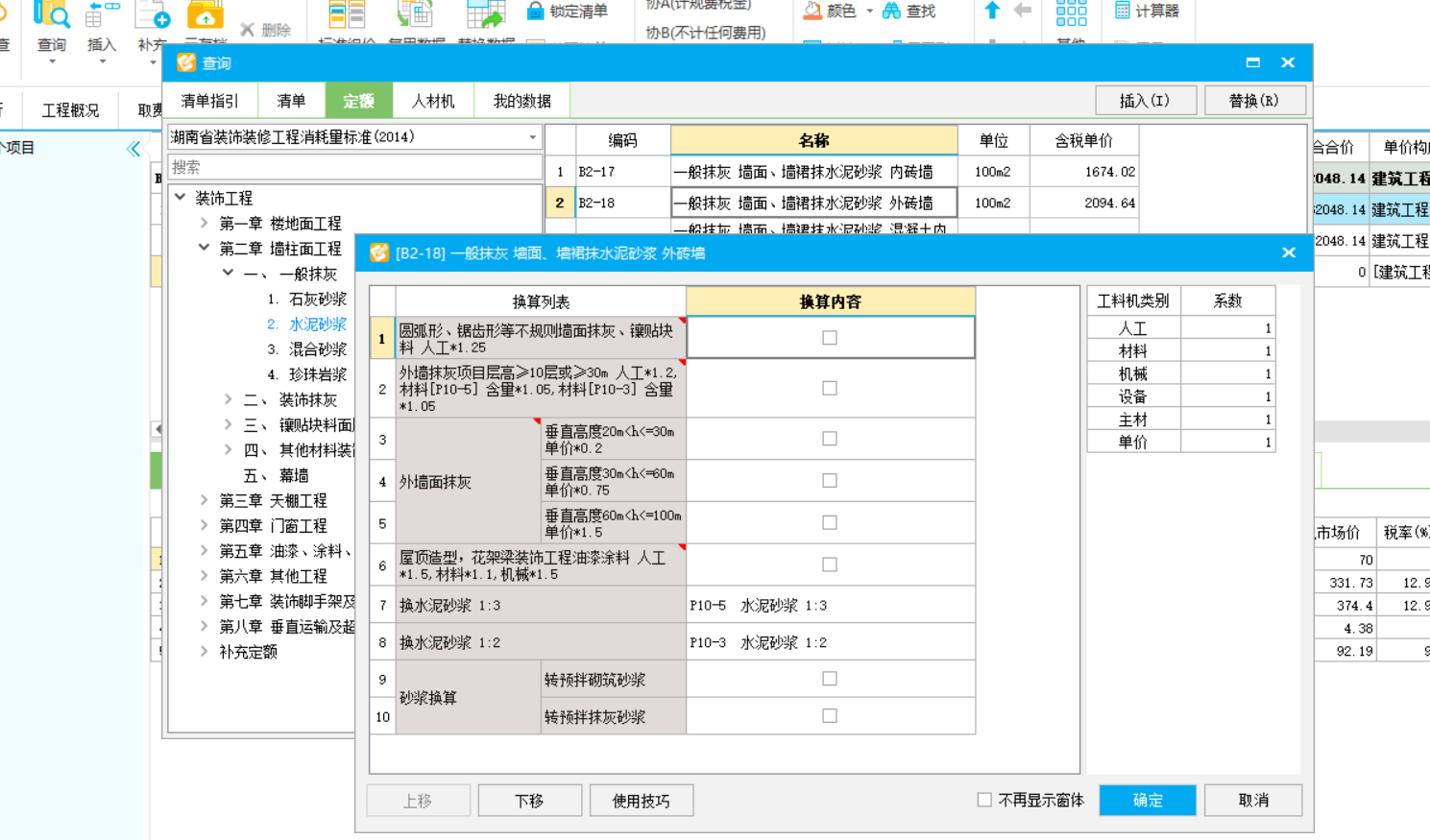The height and width of the screenshot is (840, 1430).
Task: Click the 删除 delete icon
Action: [x=248, y=30]
